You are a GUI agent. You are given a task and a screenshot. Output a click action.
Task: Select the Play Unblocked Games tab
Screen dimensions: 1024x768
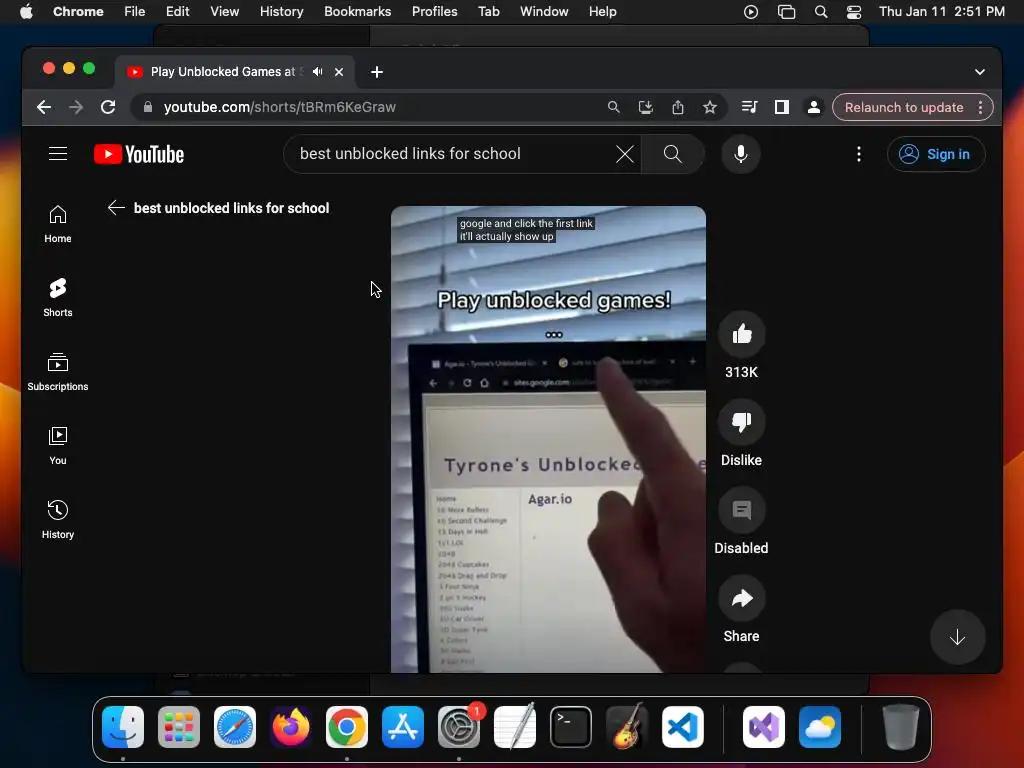point(234,72)
